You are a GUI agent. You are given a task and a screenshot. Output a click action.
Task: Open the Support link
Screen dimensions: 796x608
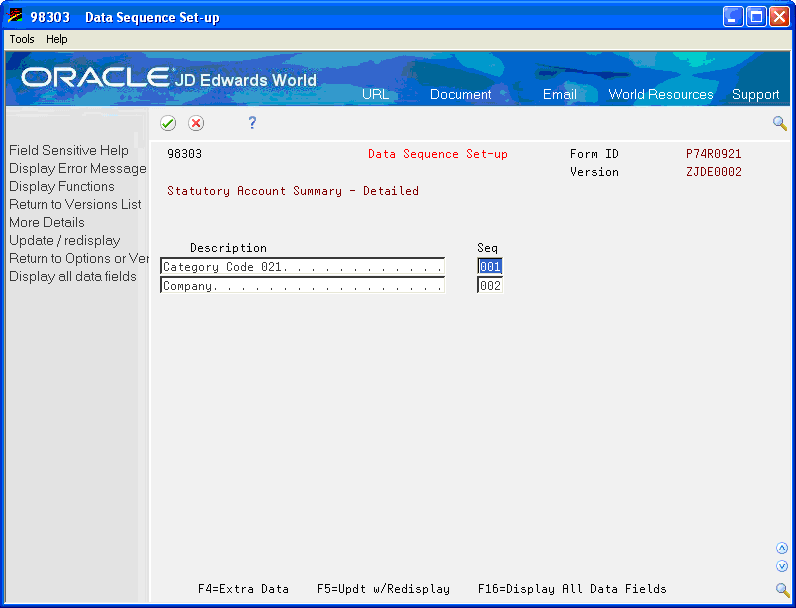point(755,94)
